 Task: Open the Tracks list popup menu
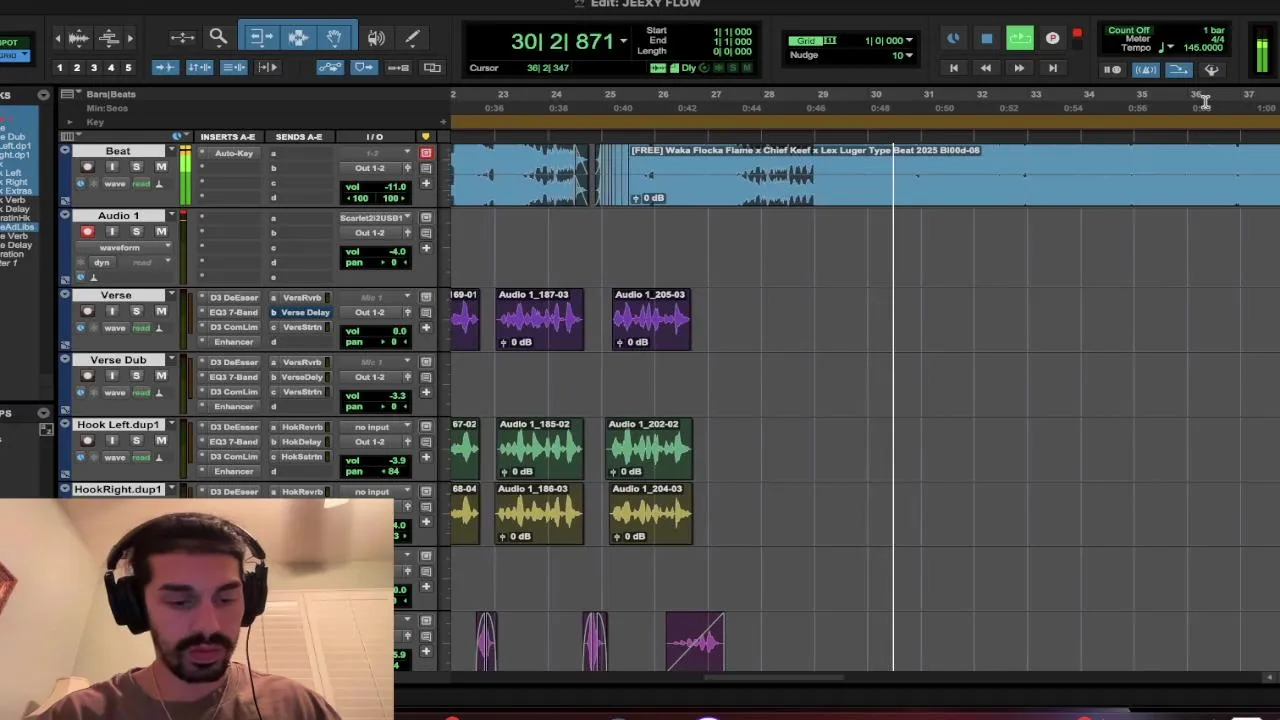pyautogui.click(x=43, y=95)
